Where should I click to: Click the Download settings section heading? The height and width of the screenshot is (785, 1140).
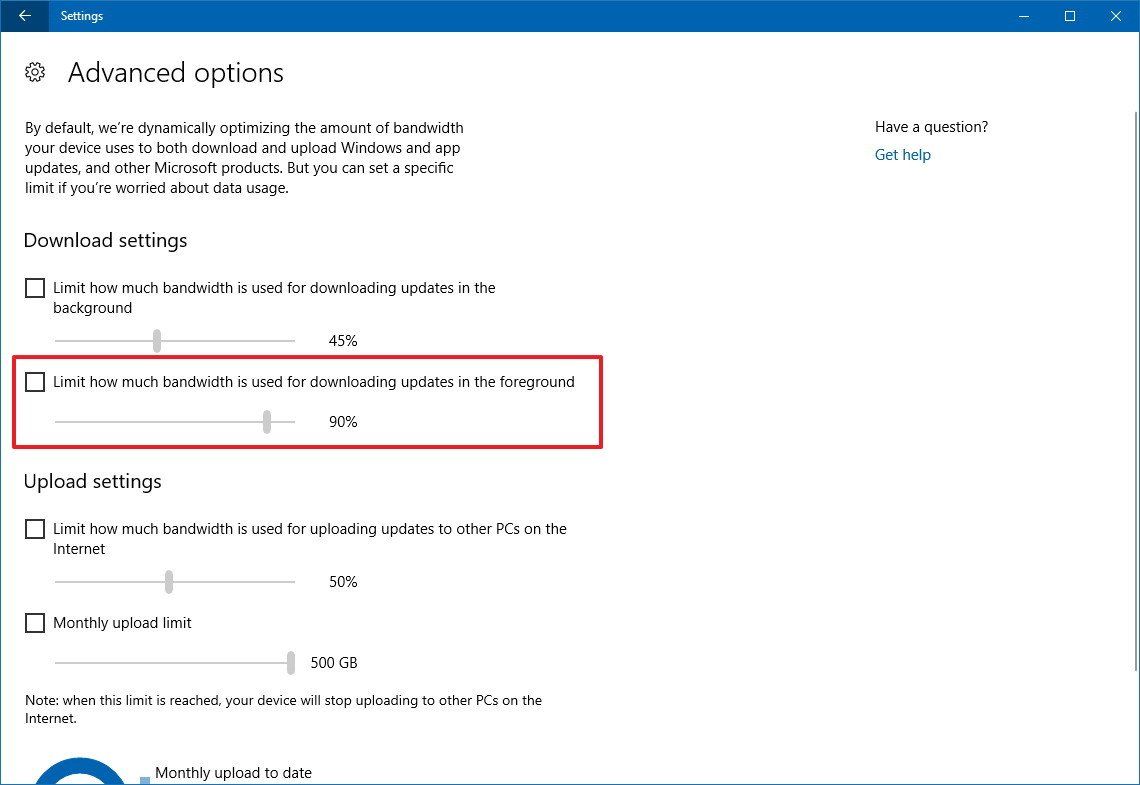pos(105,241)
